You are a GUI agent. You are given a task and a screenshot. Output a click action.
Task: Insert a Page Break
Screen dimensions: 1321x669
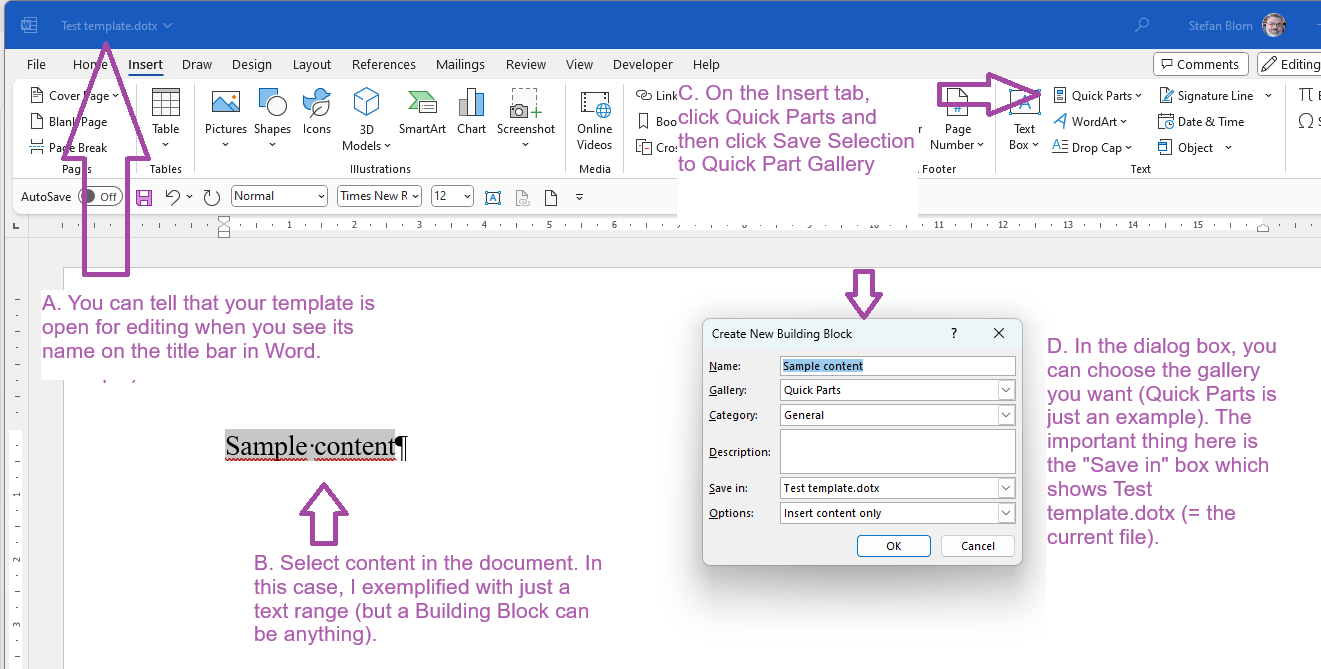click(69, 148)
